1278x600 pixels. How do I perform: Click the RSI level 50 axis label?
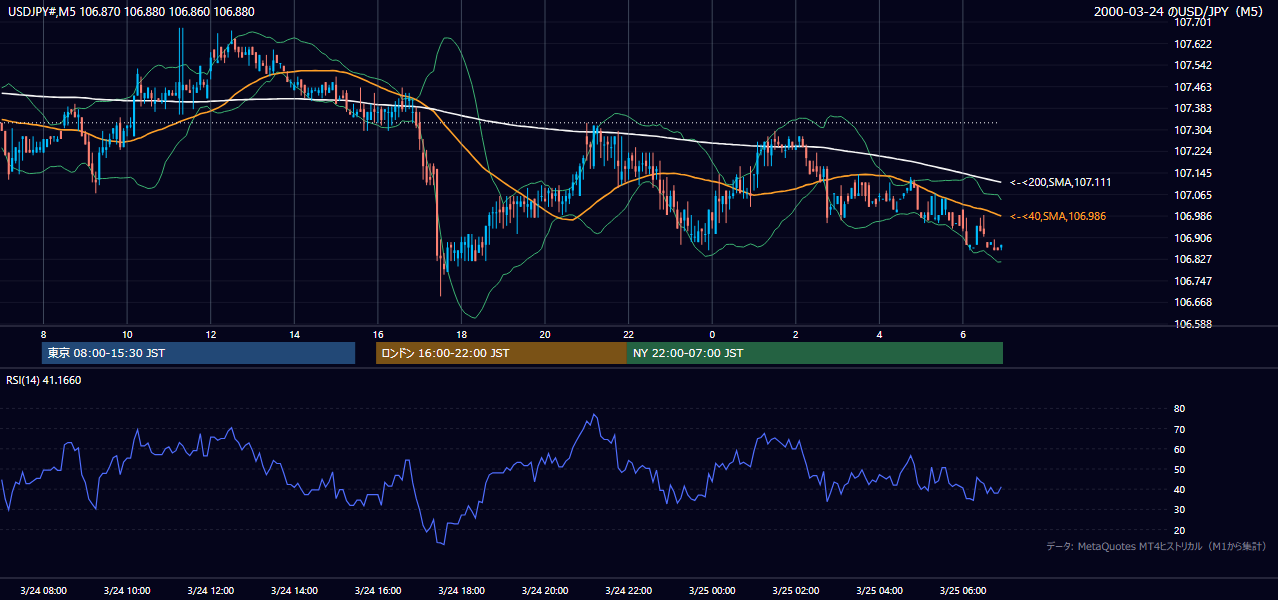[1179, 469]
